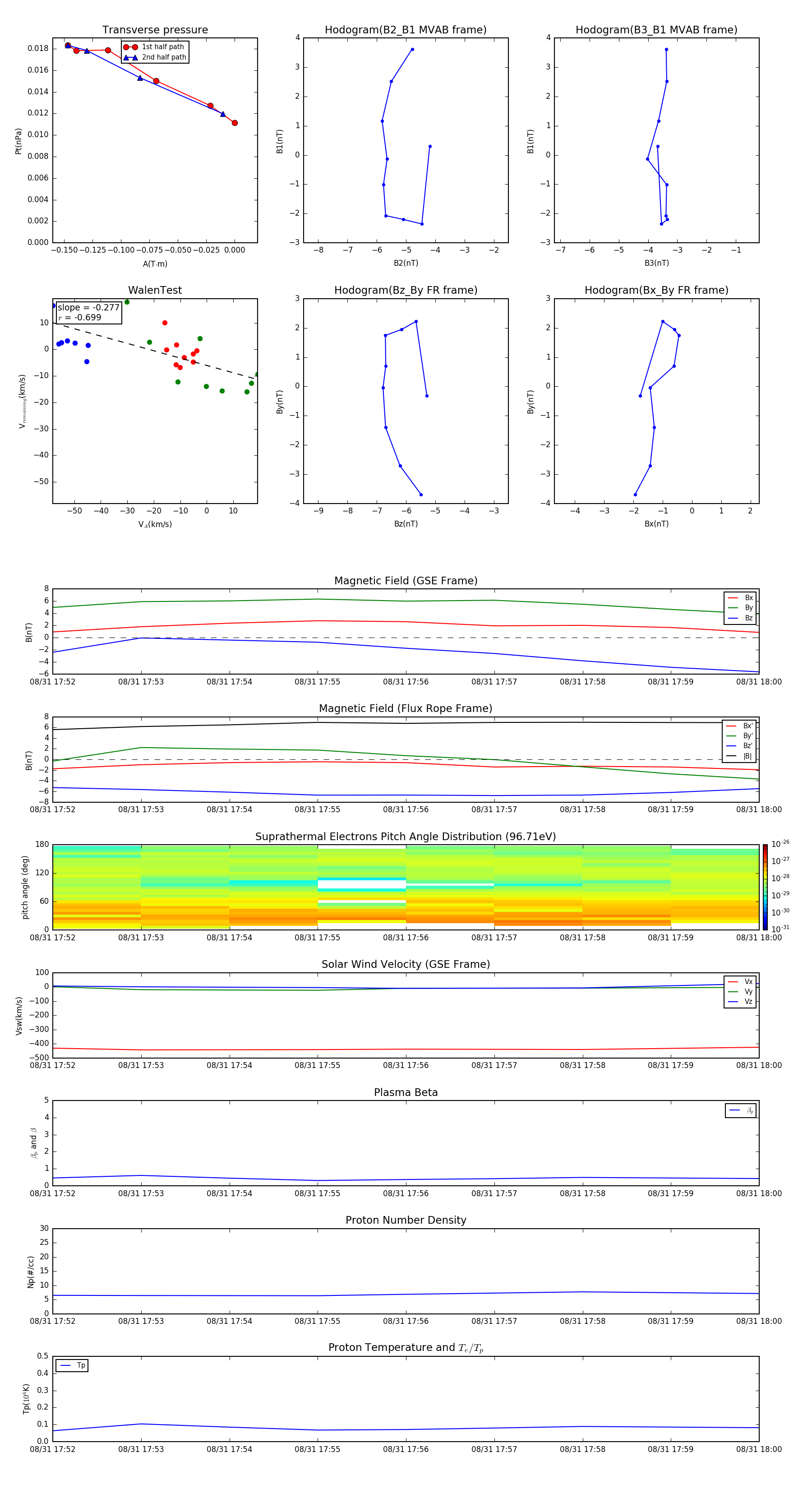Image resolution: width=812 pixels, height=1489 pixels.
Task: Click the '2nd half path' legend entry
Action: (154, 57)
